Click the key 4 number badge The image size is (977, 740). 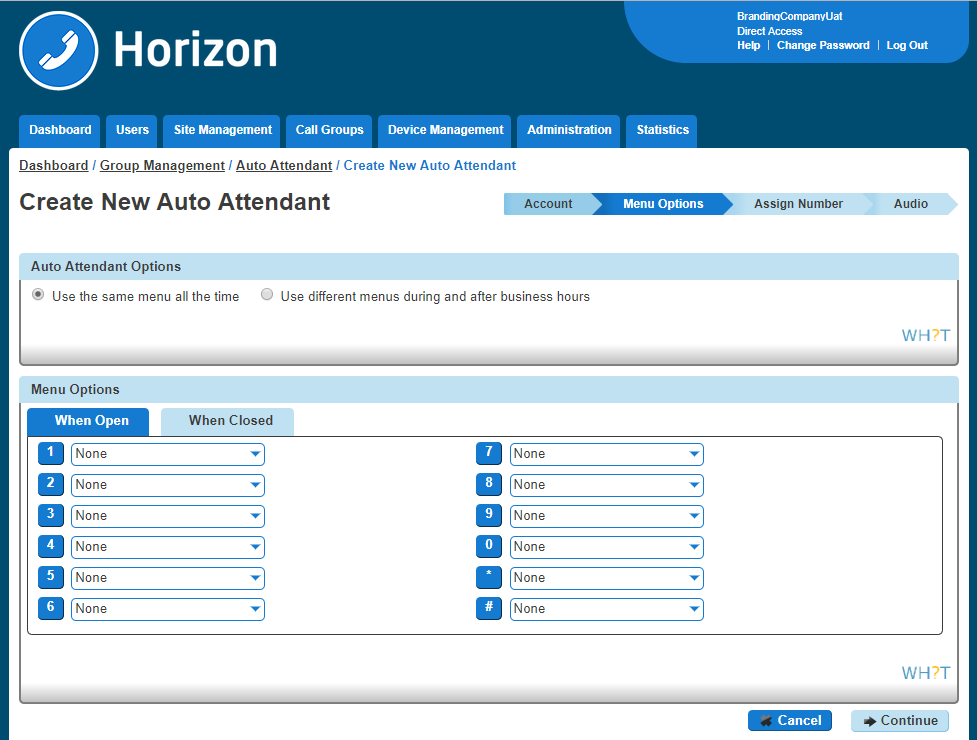point(50,546)
